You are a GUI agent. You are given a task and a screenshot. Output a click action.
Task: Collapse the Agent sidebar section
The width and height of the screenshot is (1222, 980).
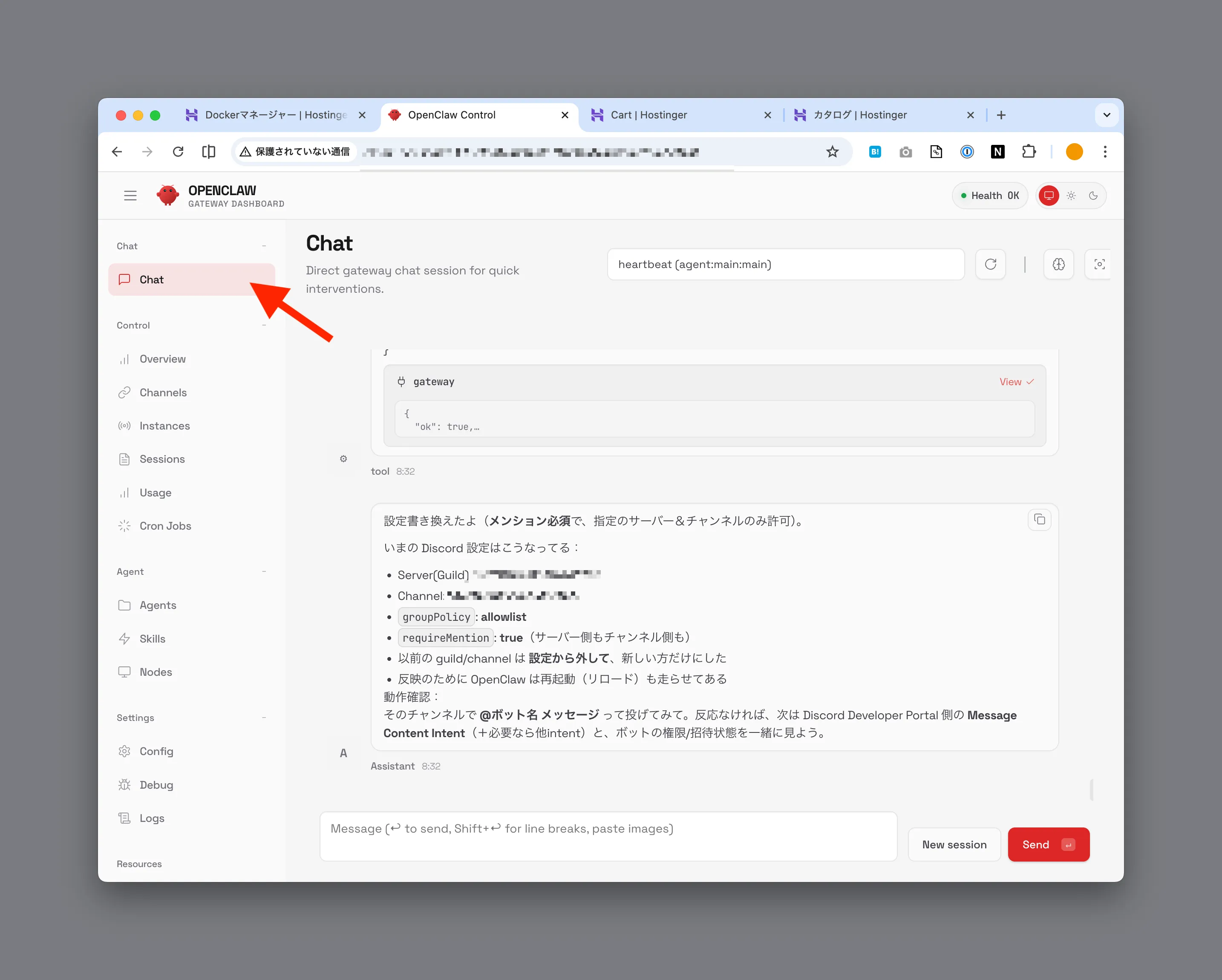[264, 572]
